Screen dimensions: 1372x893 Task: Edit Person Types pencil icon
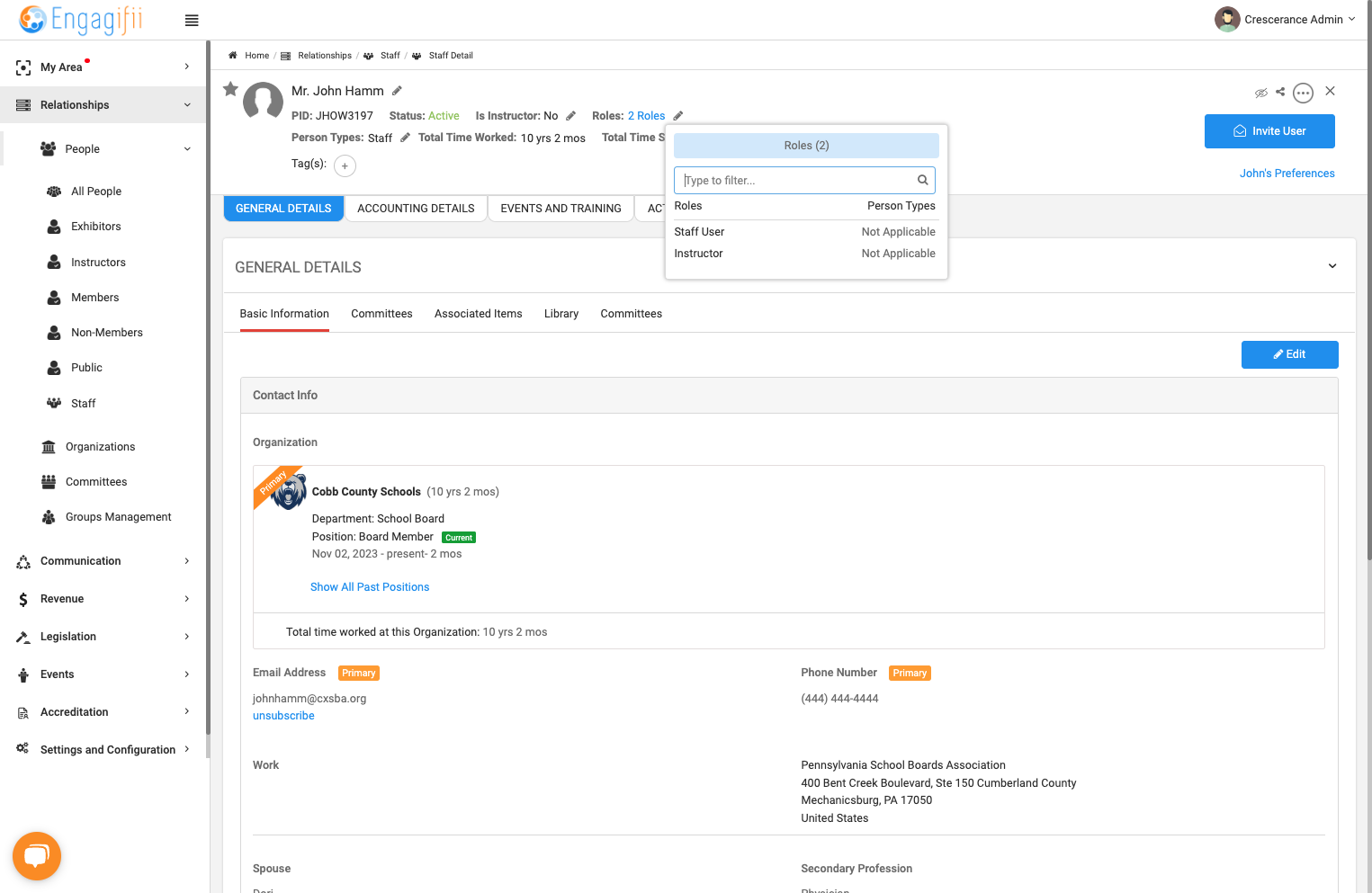(405, 138)
